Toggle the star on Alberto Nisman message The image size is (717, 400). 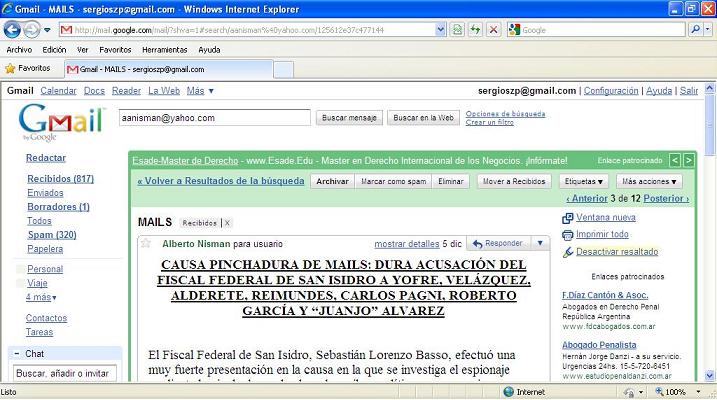[146, 243]
